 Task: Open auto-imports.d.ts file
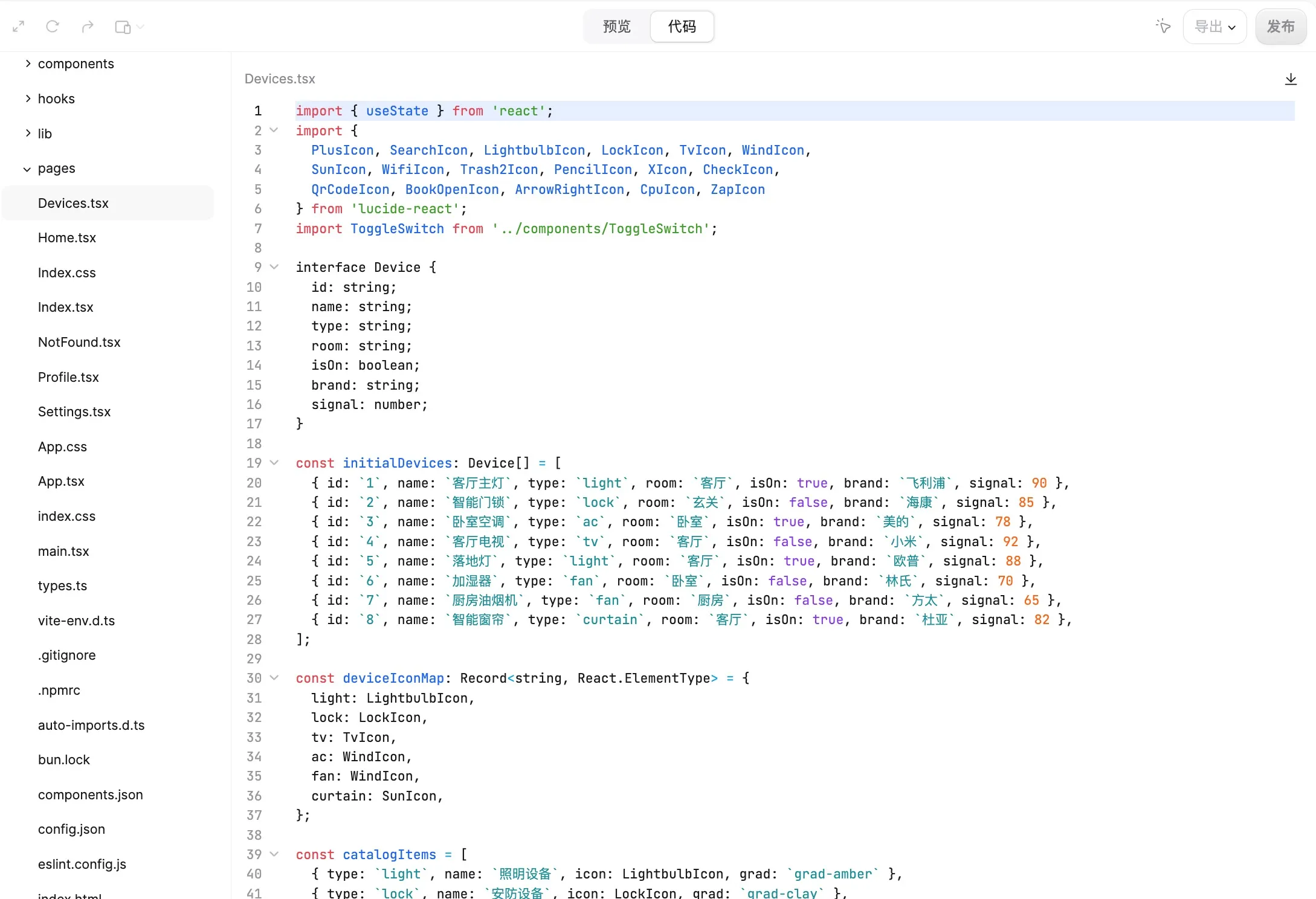[x=91, y=726]
